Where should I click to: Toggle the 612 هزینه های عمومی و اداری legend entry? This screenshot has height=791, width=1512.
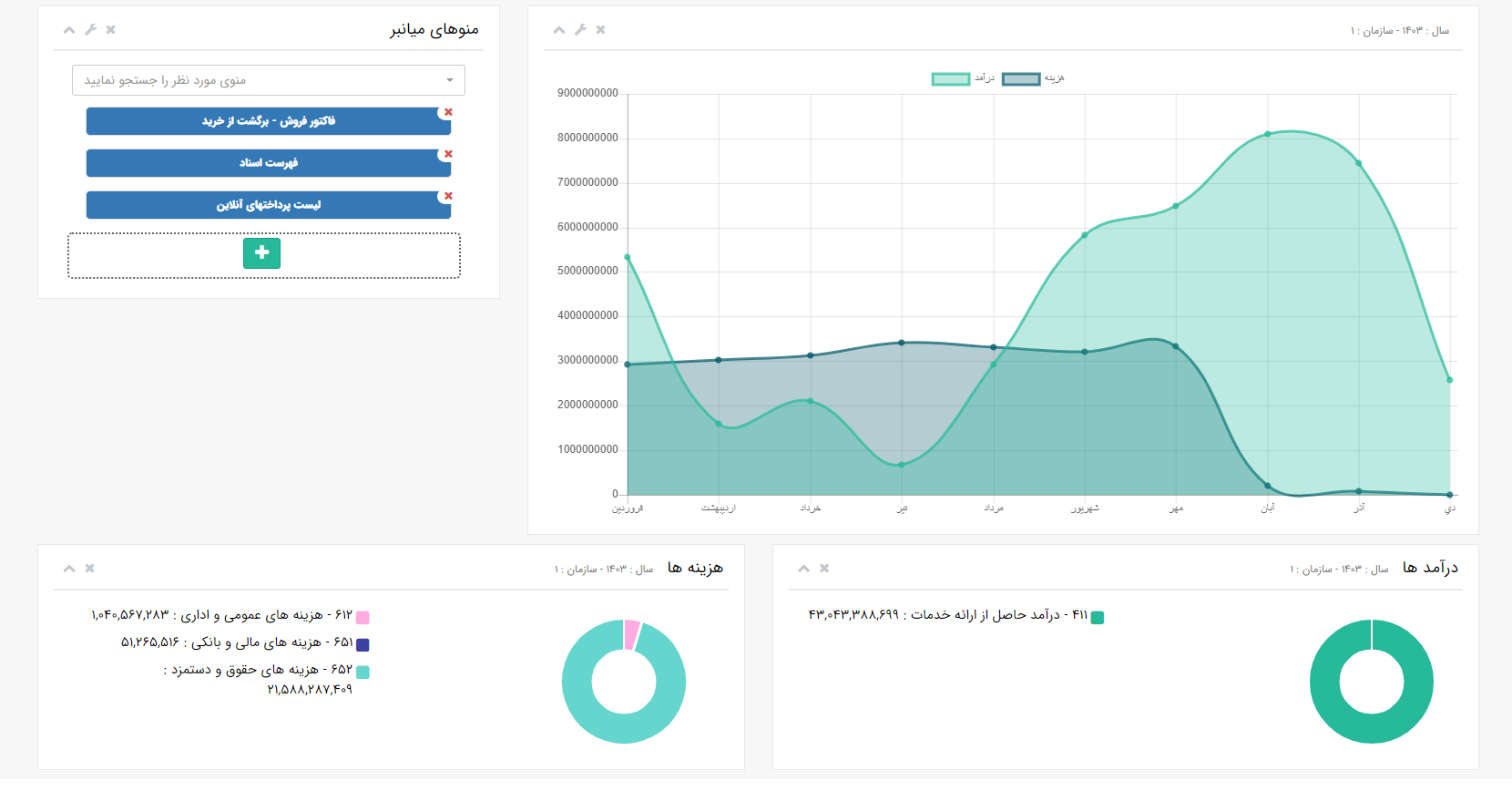pos(362,618)
